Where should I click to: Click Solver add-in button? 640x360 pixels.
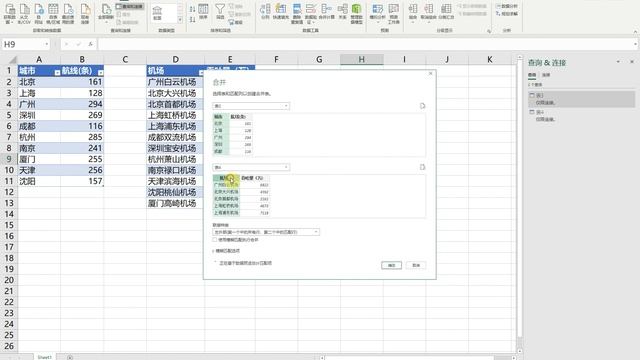click(x=507, y=14)
